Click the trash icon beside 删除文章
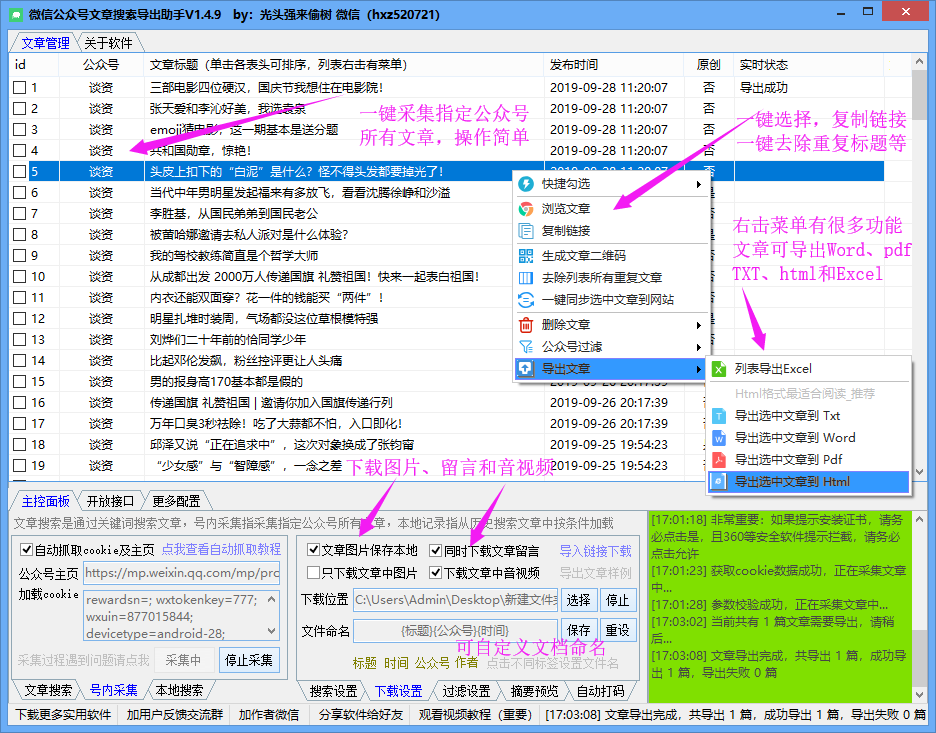Viewport: 936px width, 733px height. 526,325
